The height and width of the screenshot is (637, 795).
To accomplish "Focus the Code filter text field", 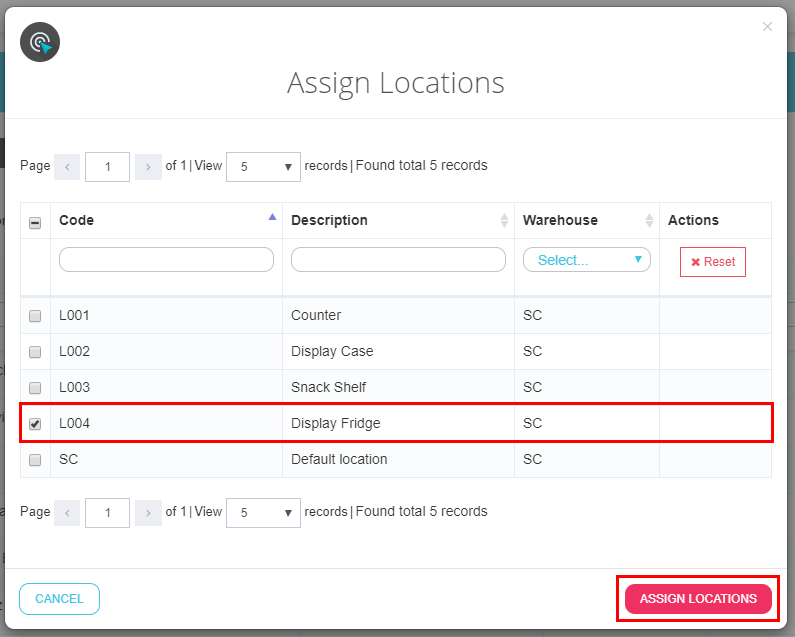I will (x=166, y=260).
